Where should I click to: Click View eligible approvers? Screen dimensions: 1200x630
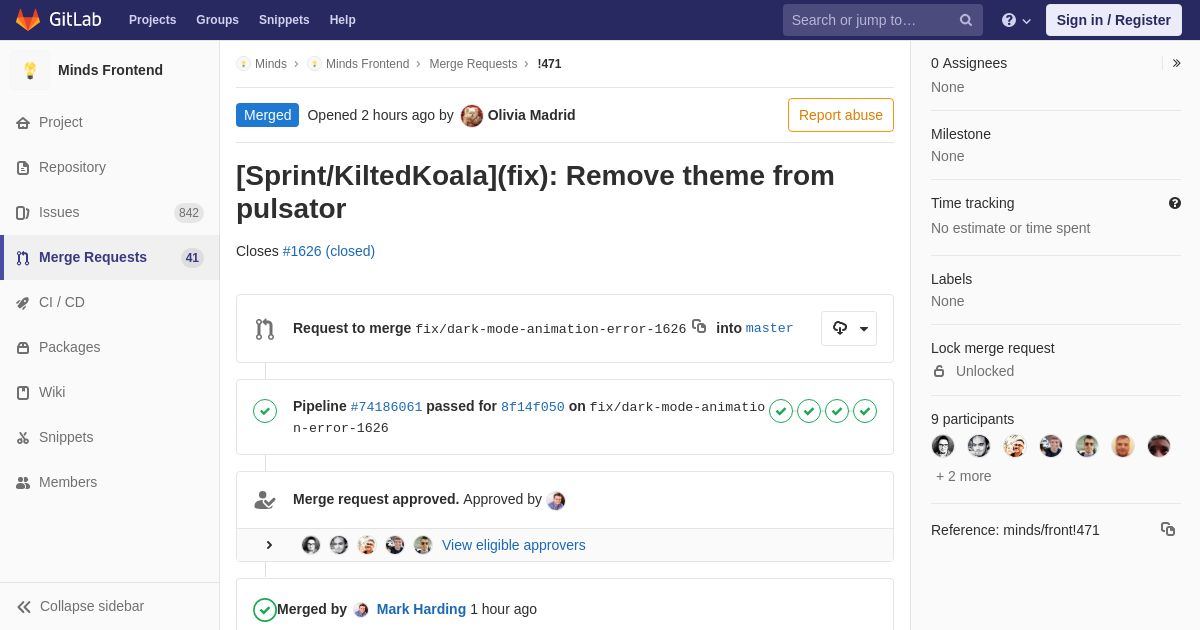[514, 545]
